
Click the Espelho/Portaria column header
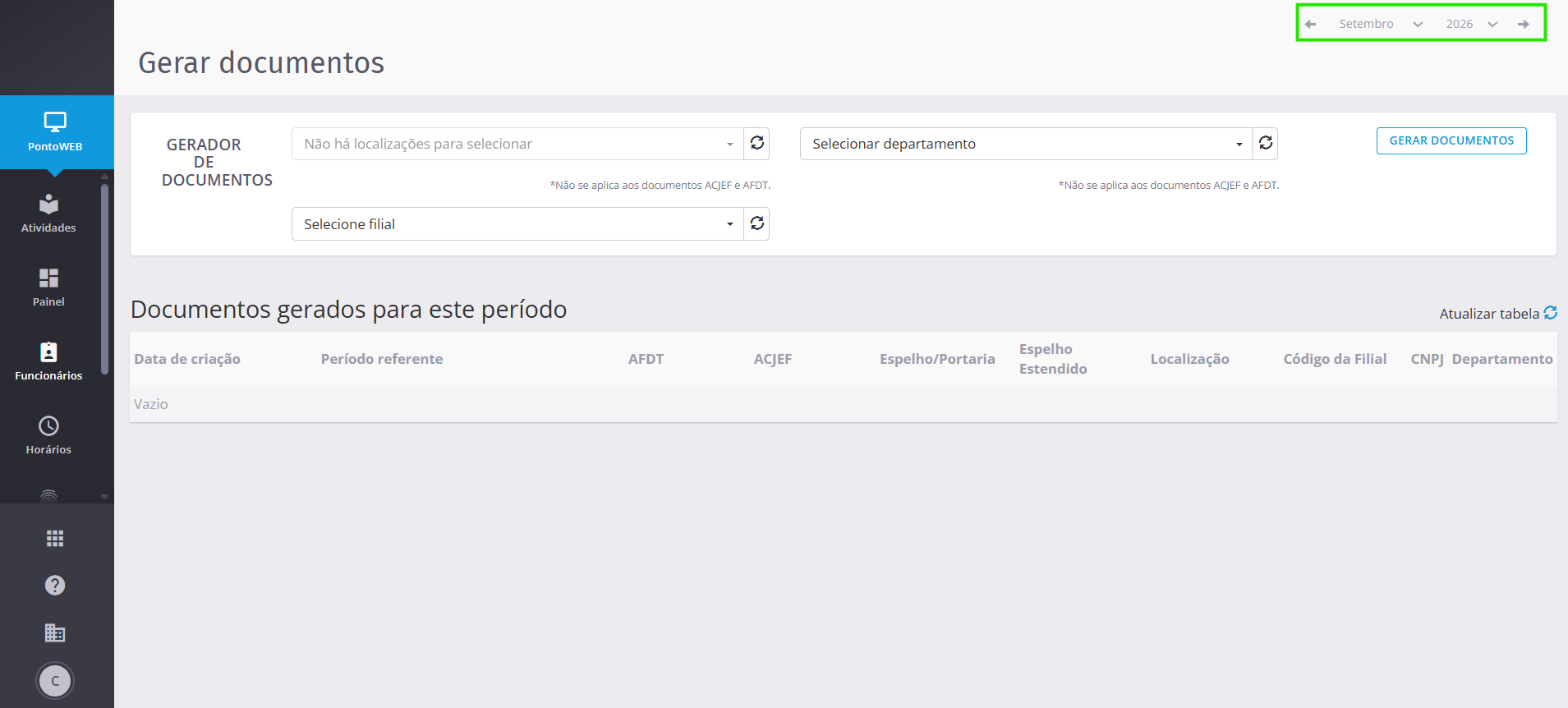pos(937,359)
